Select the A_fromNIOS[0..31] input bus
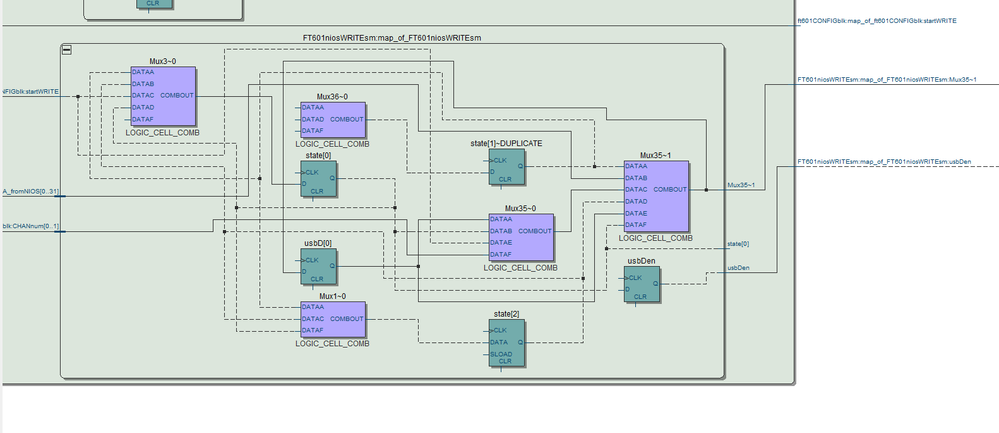The image size is (999, 433). point(31,191)
